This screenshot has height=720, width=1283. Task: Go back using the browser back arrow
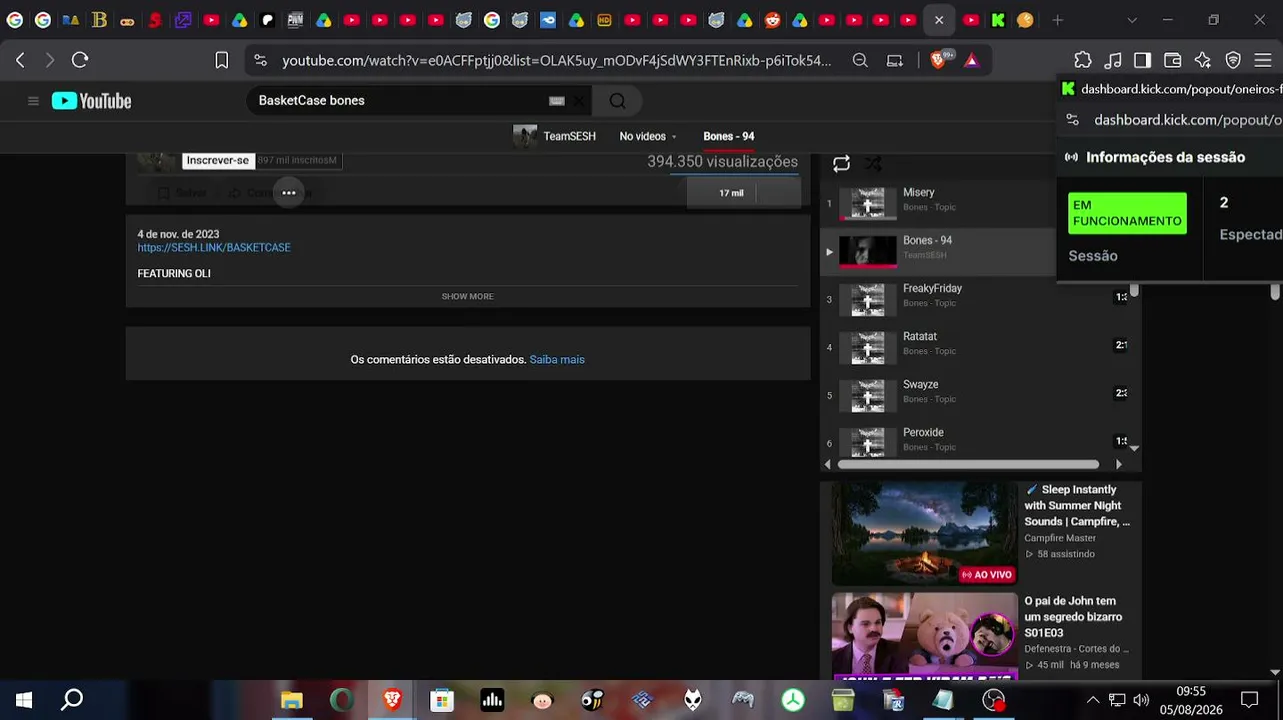(20, 60)
